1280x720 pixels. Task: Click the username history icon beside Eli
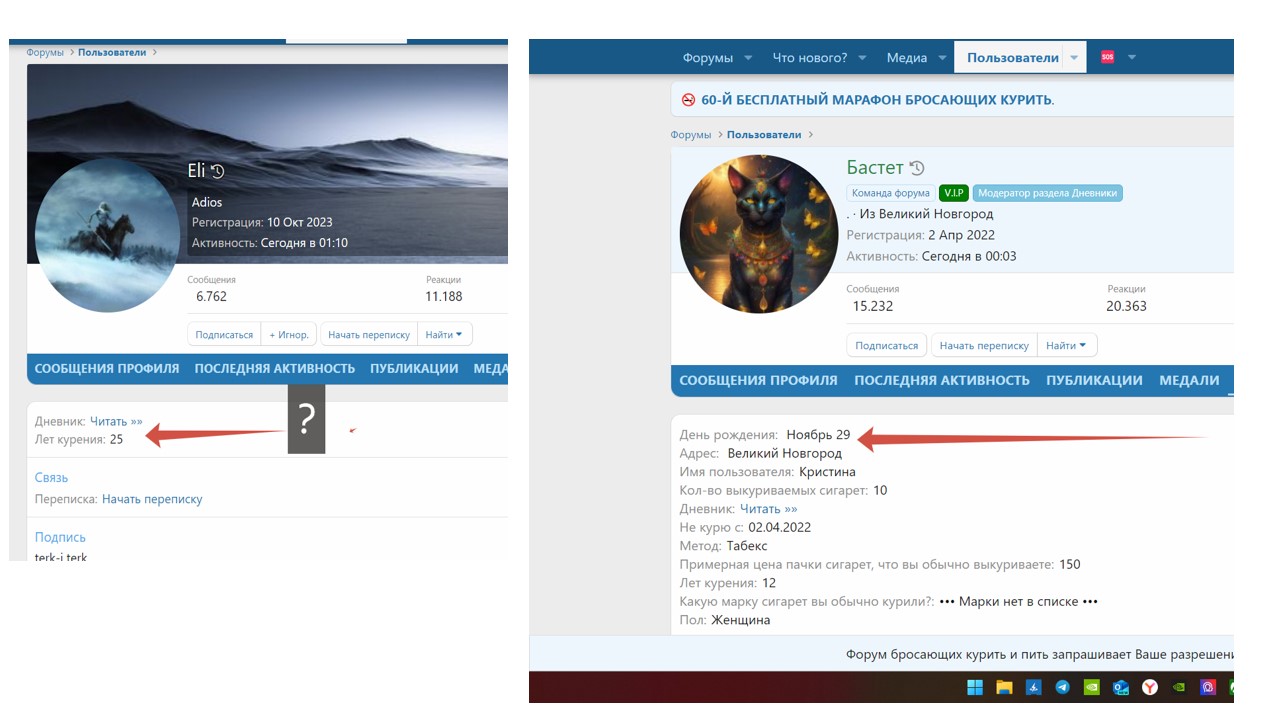[x=217, y=171]
